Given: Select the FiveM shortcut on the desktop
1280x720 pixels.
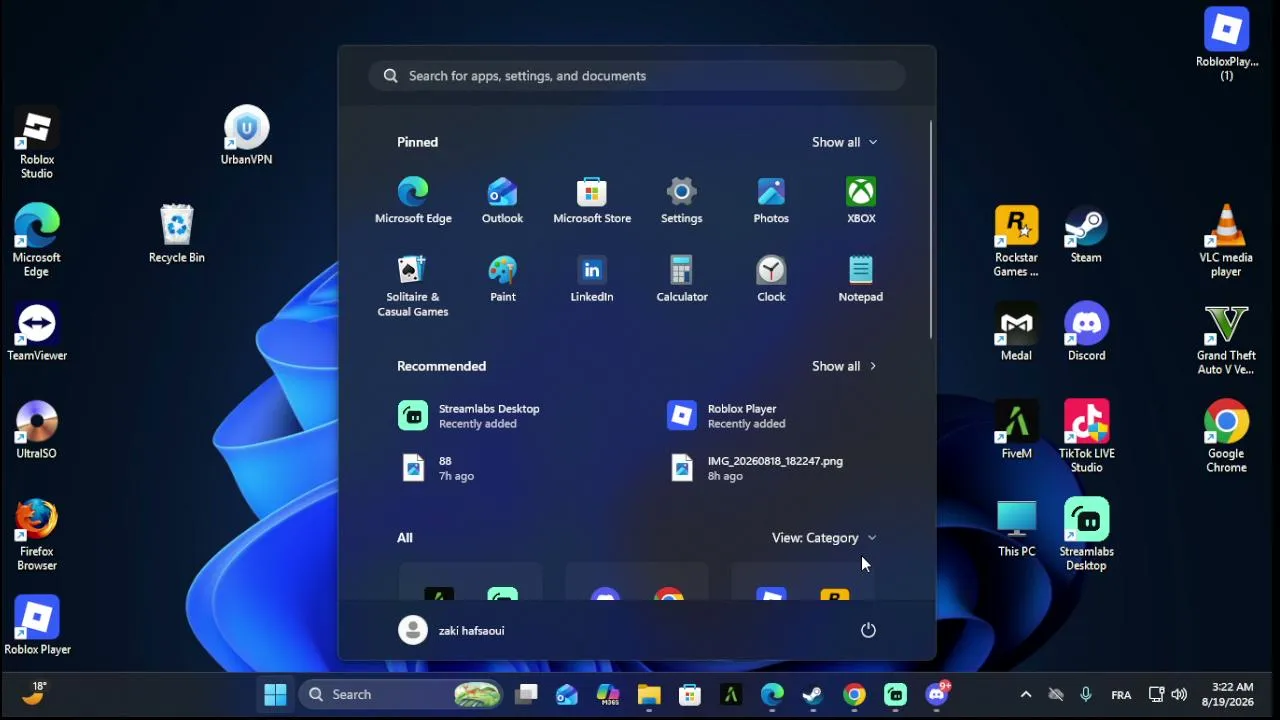Looking at the screenshot, I should (1016, 430).
